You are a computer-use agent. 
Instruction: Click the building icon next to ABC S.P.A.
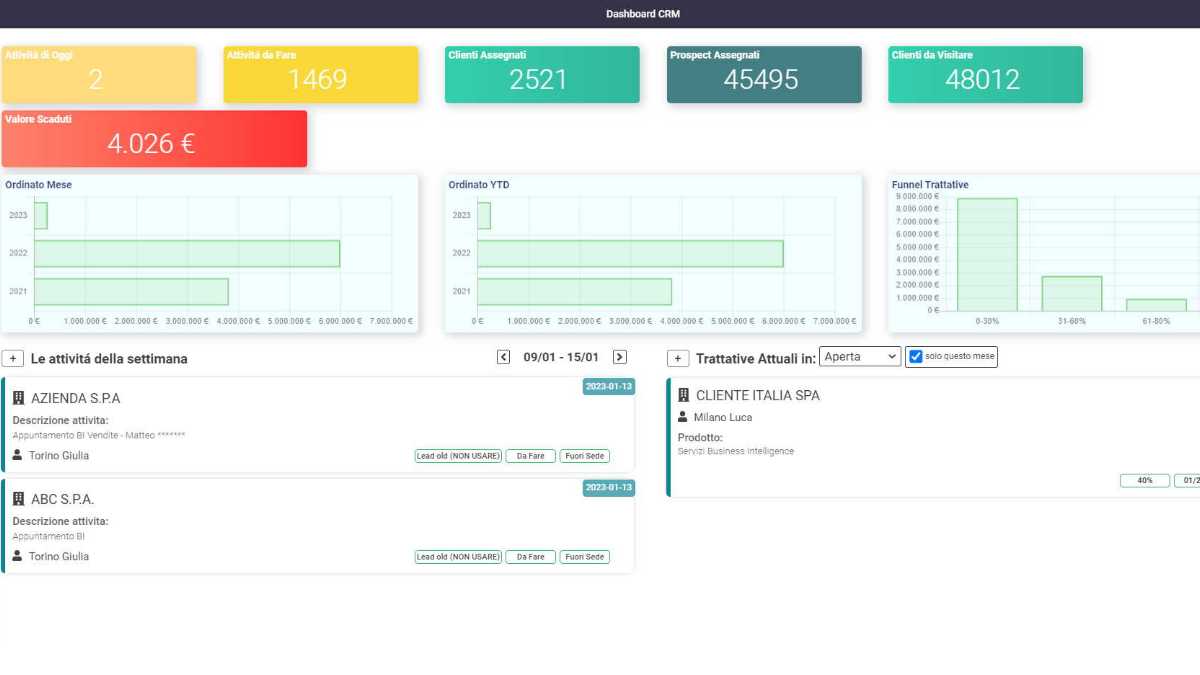pos(18,499)
